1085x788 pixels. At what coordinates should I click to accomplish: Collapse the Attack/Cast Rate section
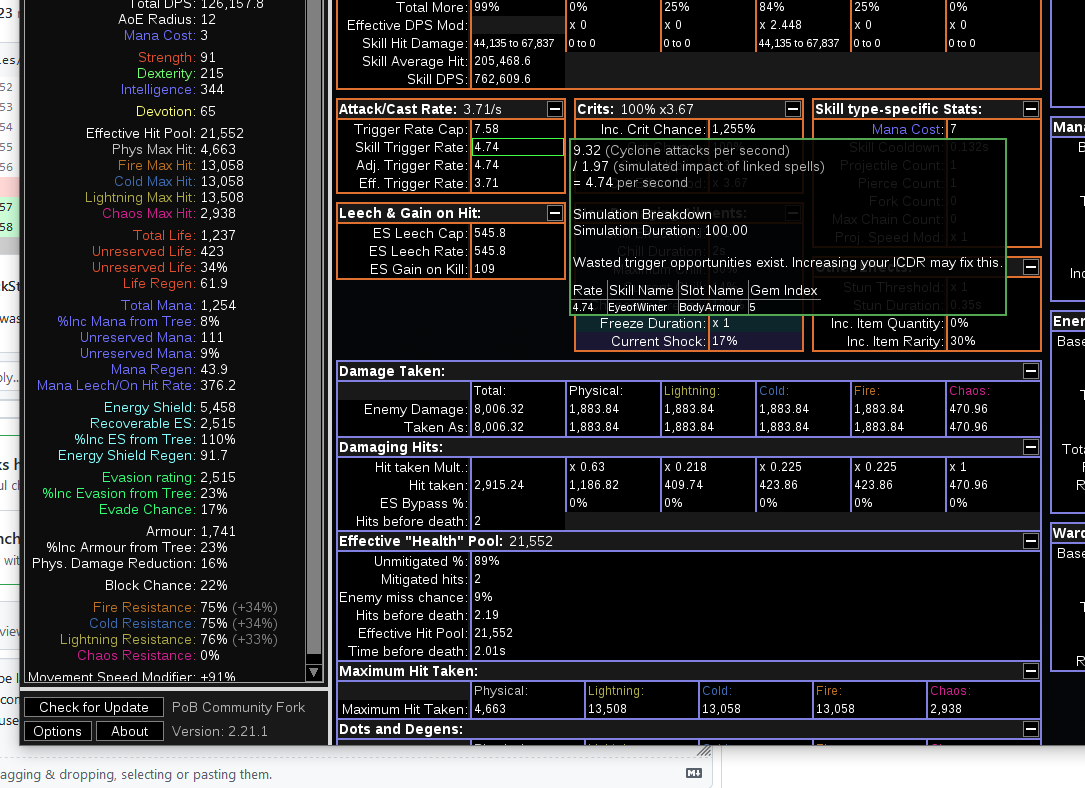(x=554, y=109)
